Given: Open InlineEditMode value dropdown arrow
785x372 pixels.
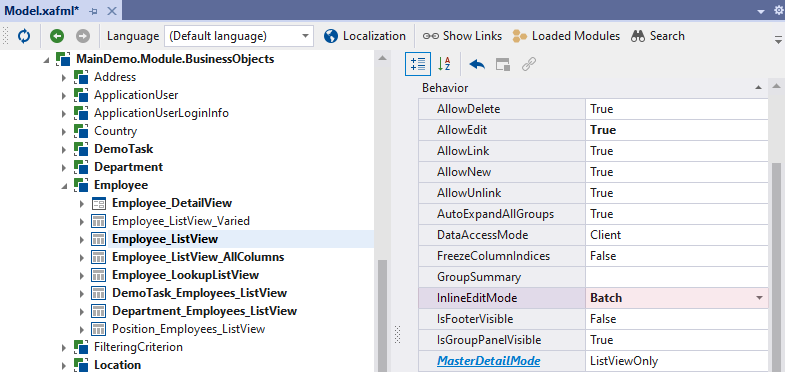Looking at the screenshot, I should pos(759,298).
